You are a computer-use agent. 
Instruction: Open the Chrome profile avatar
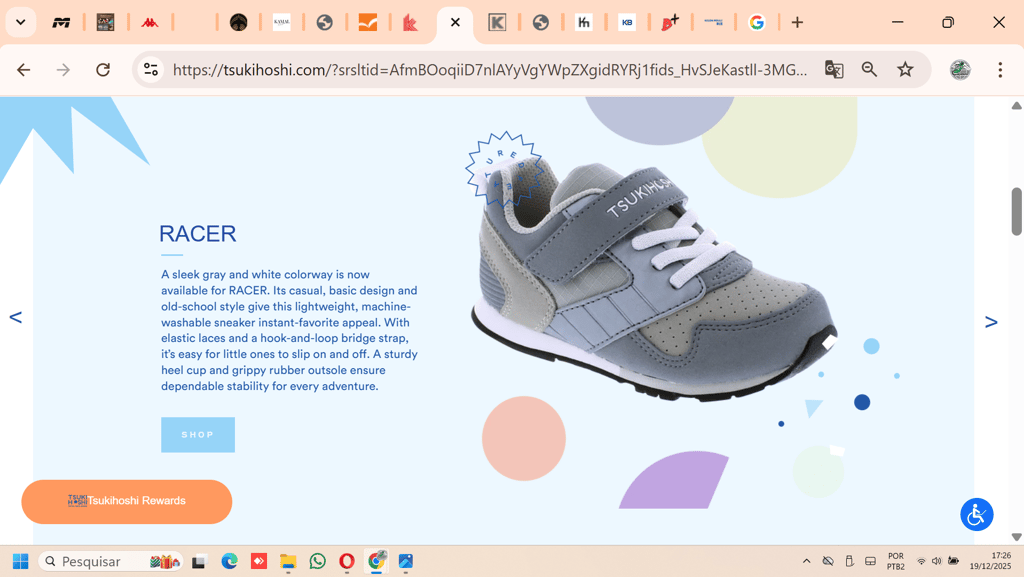point(960,69)
